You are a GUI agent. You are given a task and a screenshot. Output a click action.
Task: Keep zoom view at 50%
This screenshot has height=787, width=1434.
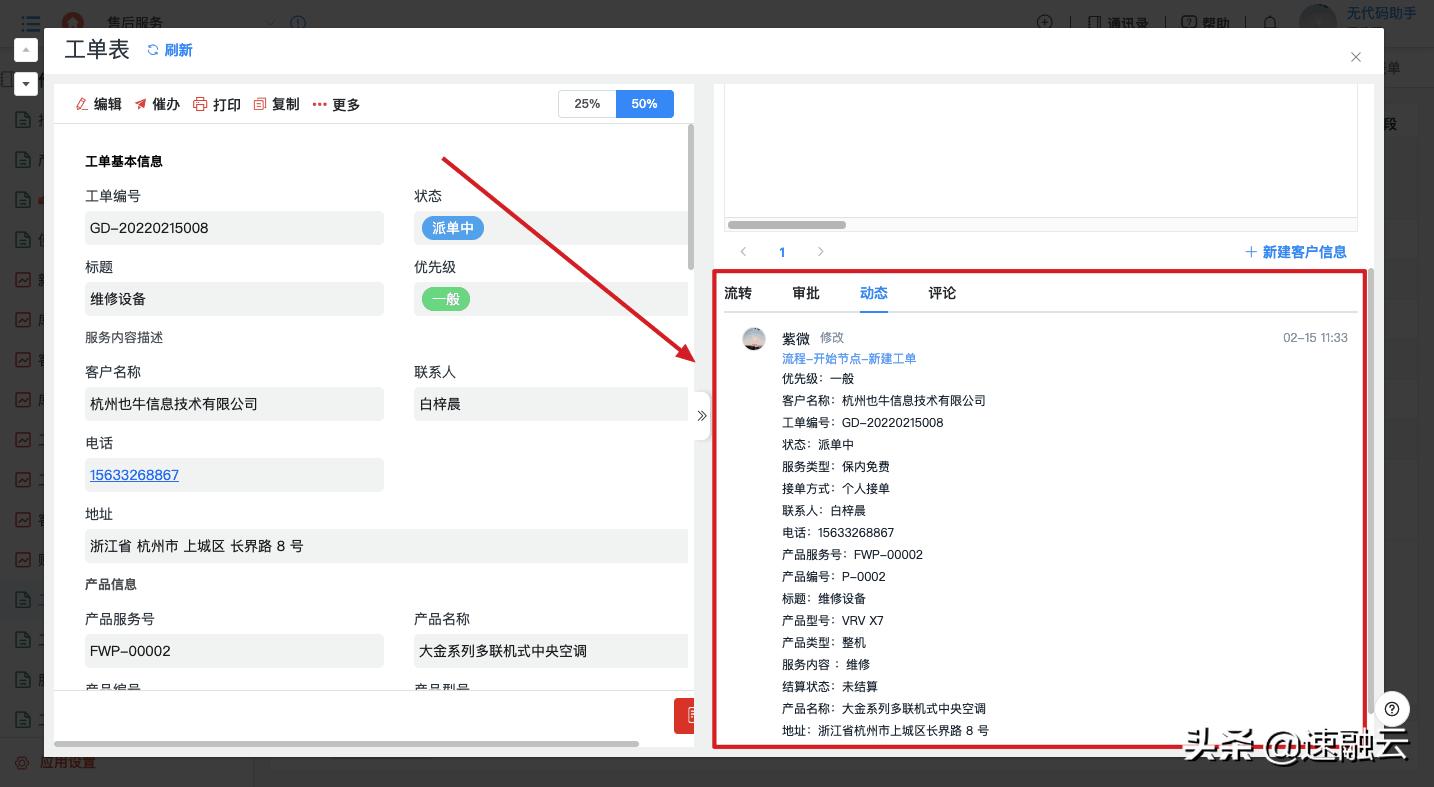pyautogui.click(x=645, y=104)
